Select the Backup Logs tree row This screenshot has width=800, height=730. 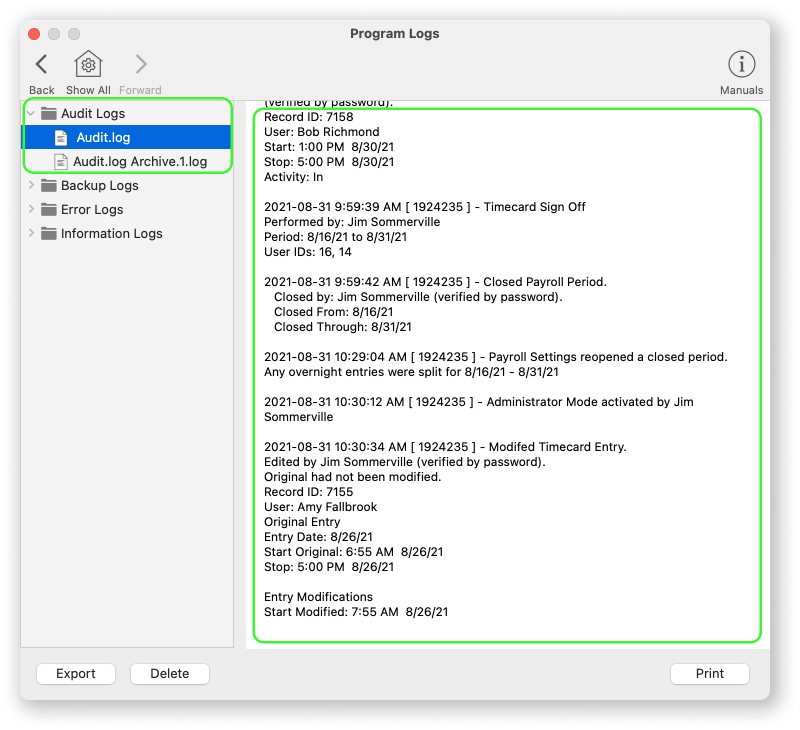coord(126,186)
